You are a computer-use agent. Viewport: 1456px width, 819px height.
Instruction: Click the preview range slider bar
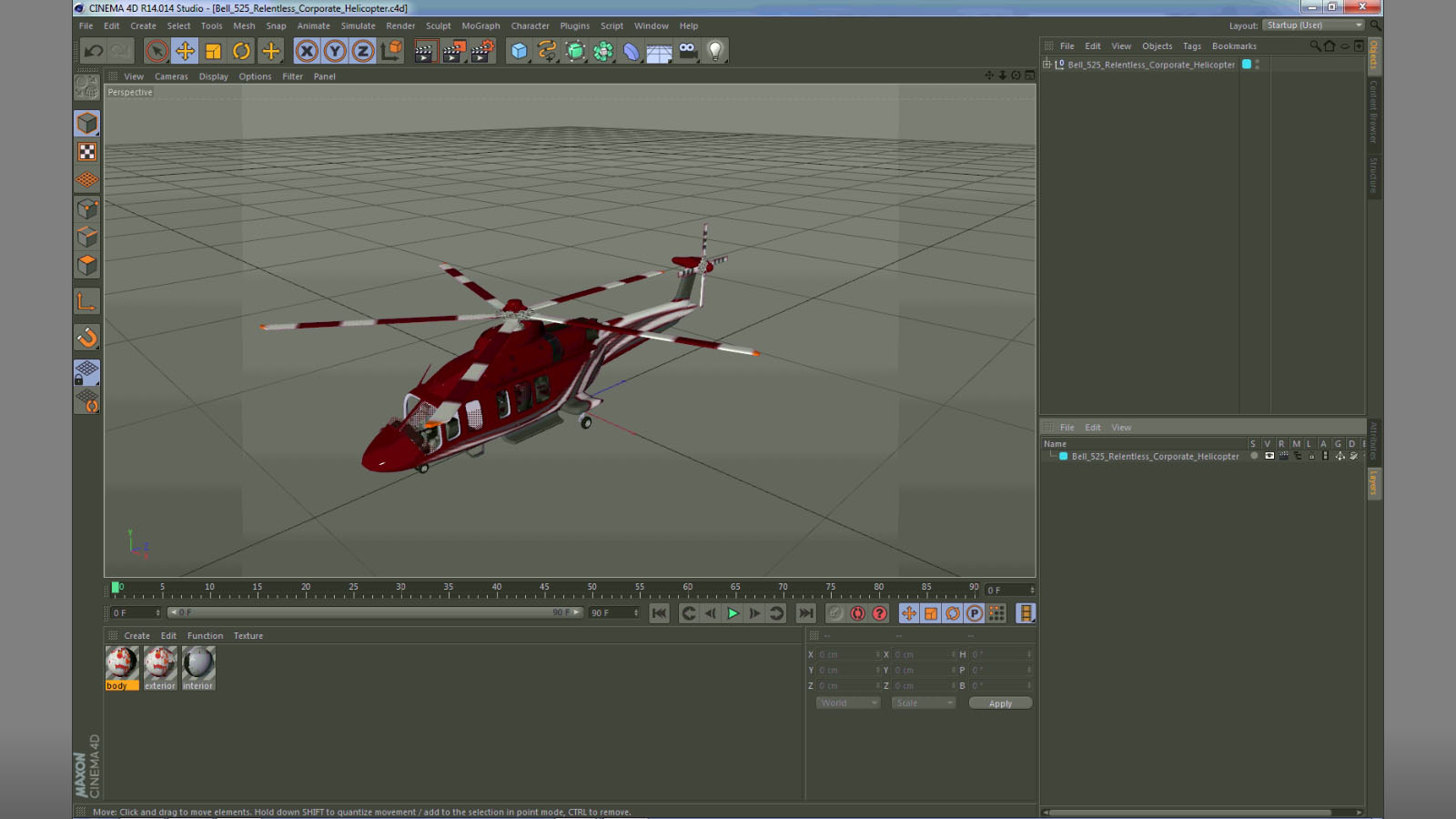coord(375,612)
